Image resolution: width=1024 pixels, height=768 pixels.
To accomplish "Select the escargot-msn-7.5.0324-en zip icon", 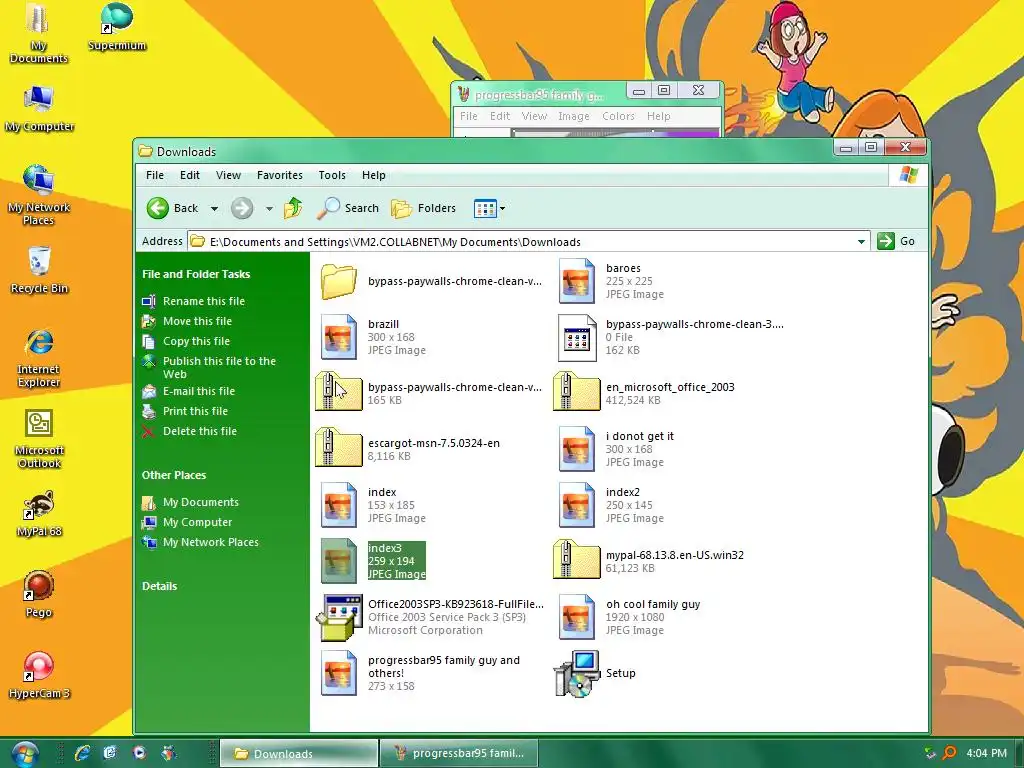I will tap(338, 447).
